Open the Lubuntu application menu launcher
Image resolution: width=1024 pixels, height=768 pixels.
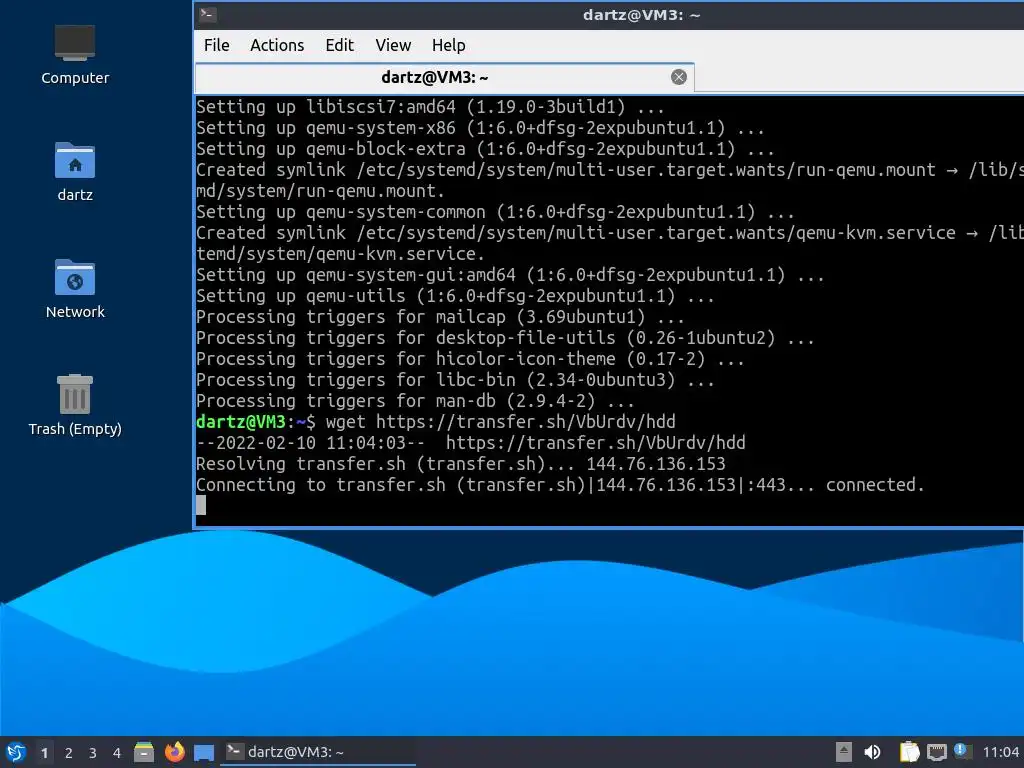click(x=16, y=752)
